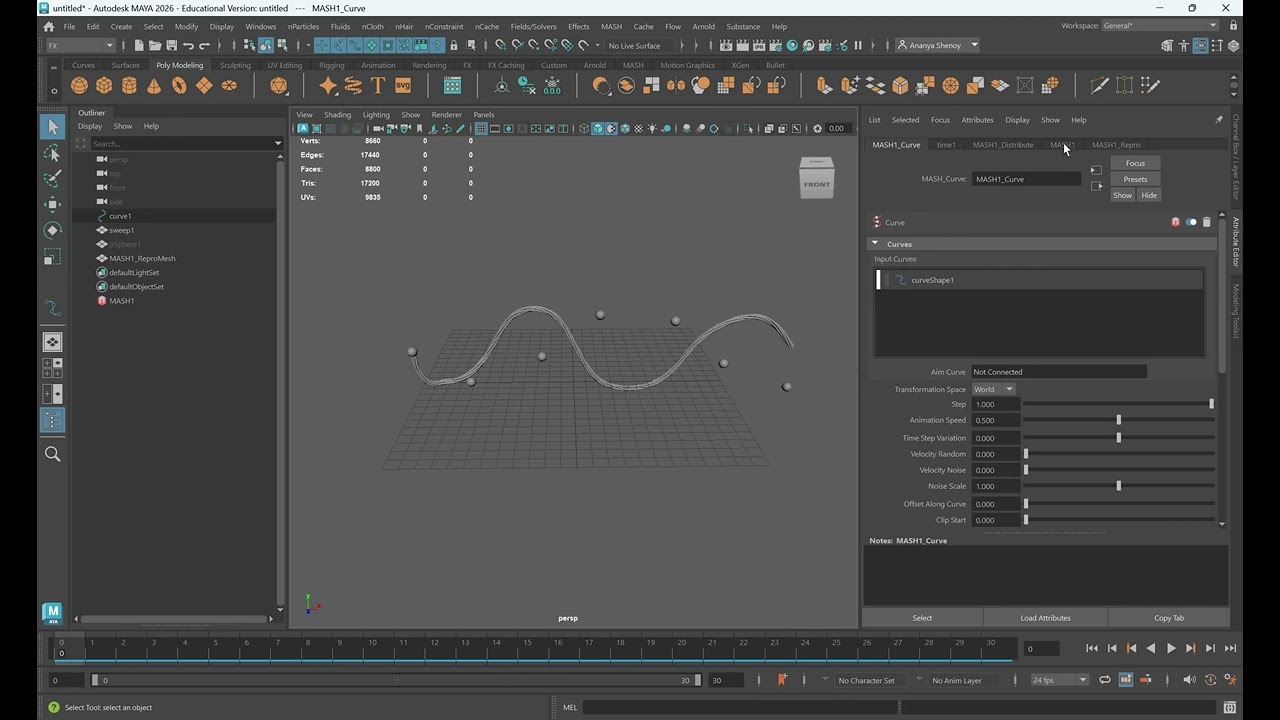Click the Type tool 'T' shelf icon
This screenshot has height=720, width=1280.
pos(378,86)
